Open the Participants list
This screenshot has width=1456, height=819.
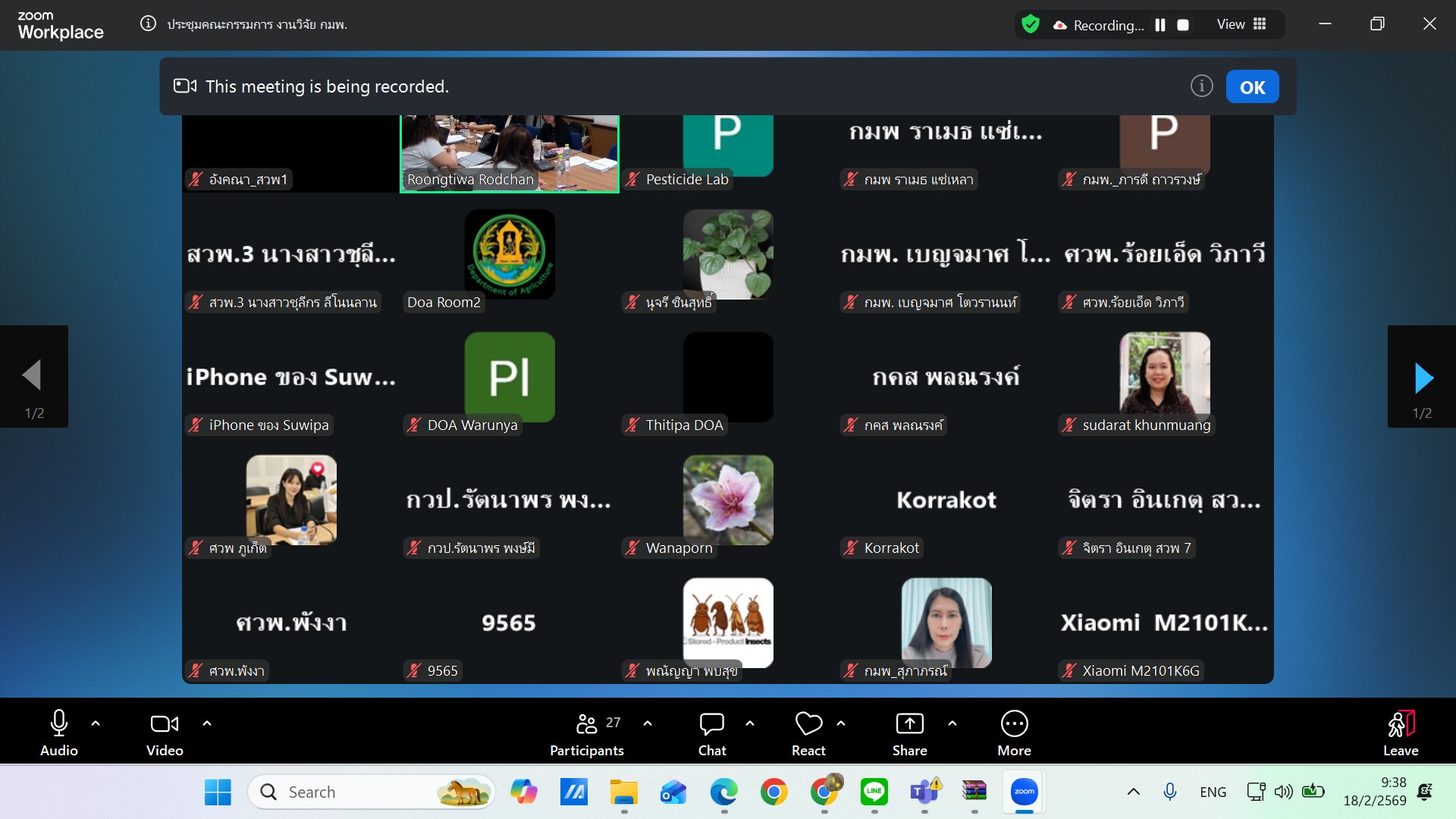tap(587, 733)
